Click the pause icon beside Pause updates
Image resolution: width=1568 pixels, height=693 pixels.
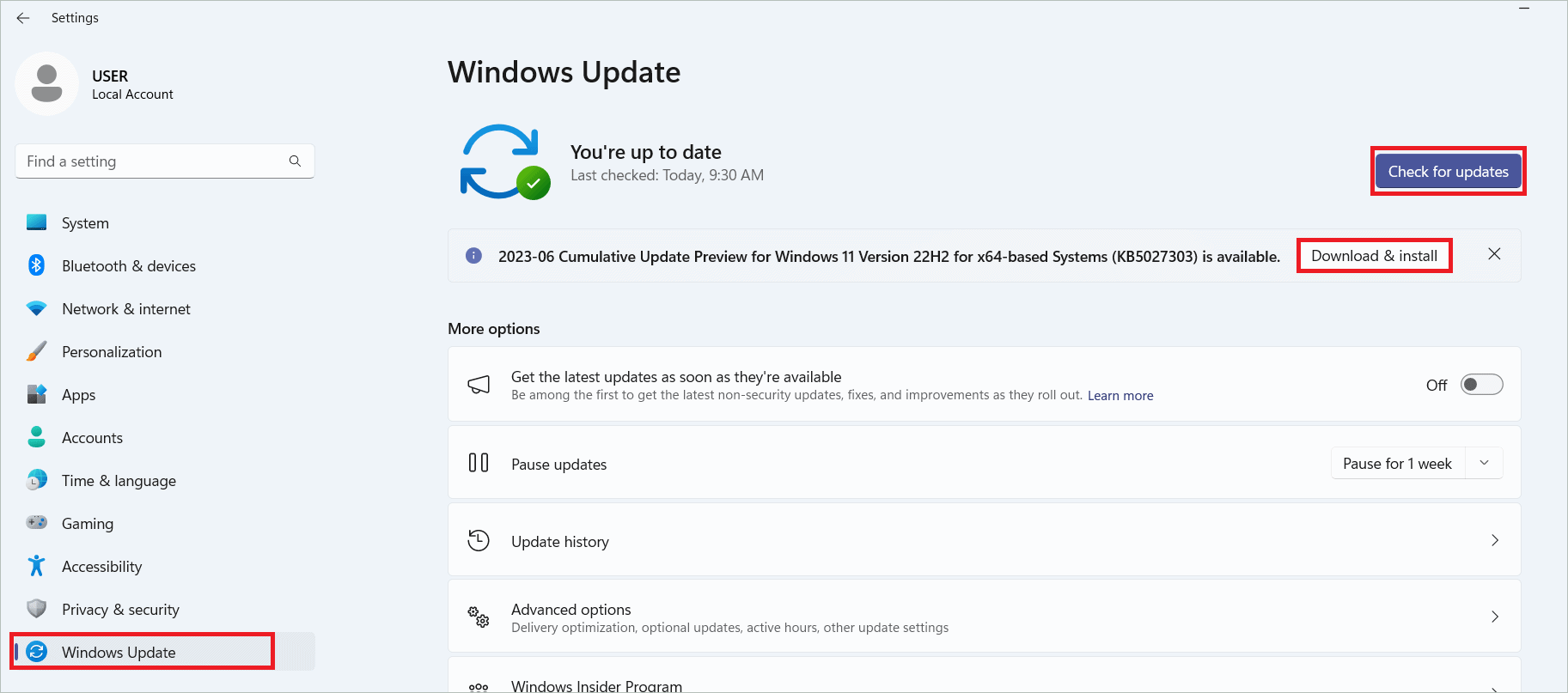479,463
